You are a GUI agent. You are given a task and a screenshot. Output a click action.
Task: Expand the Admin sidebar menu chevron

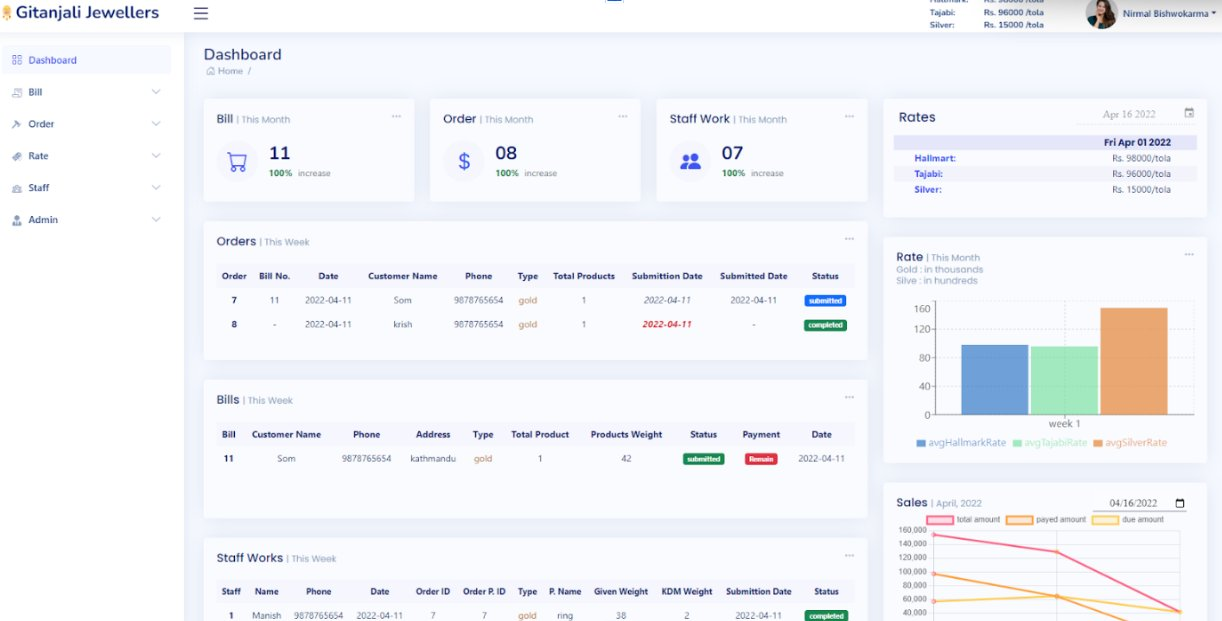click(x=155, y=220)
